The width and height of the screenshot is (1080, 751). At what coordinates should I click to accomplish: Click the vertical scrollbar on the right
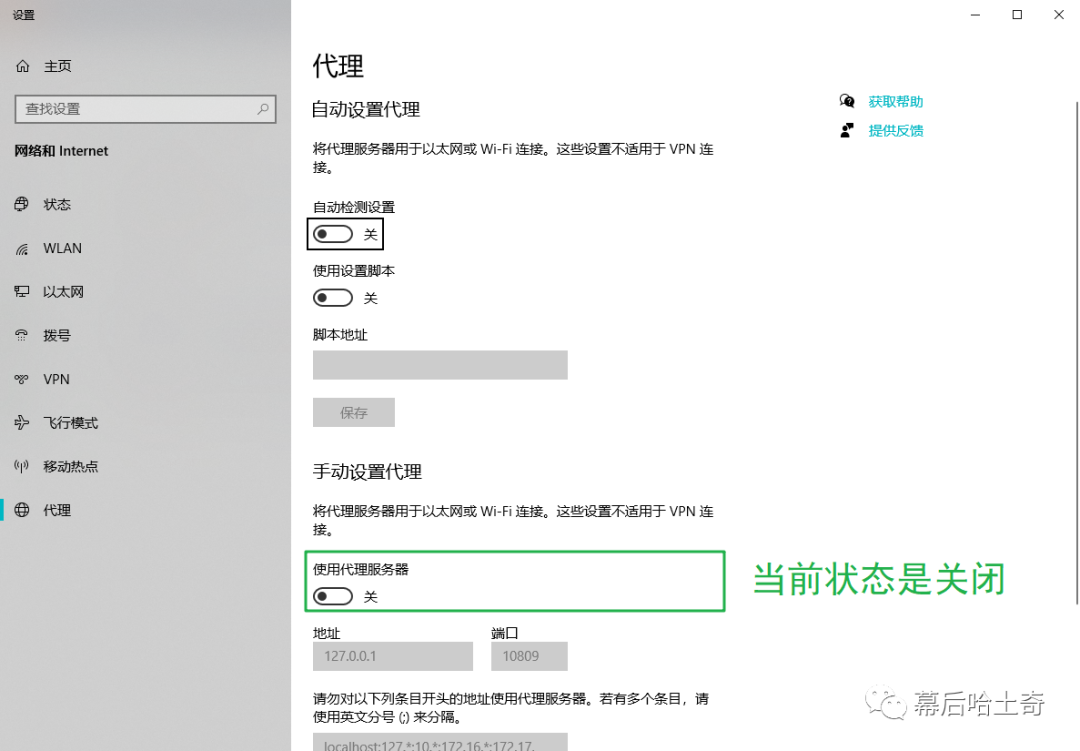point(1076,350)
